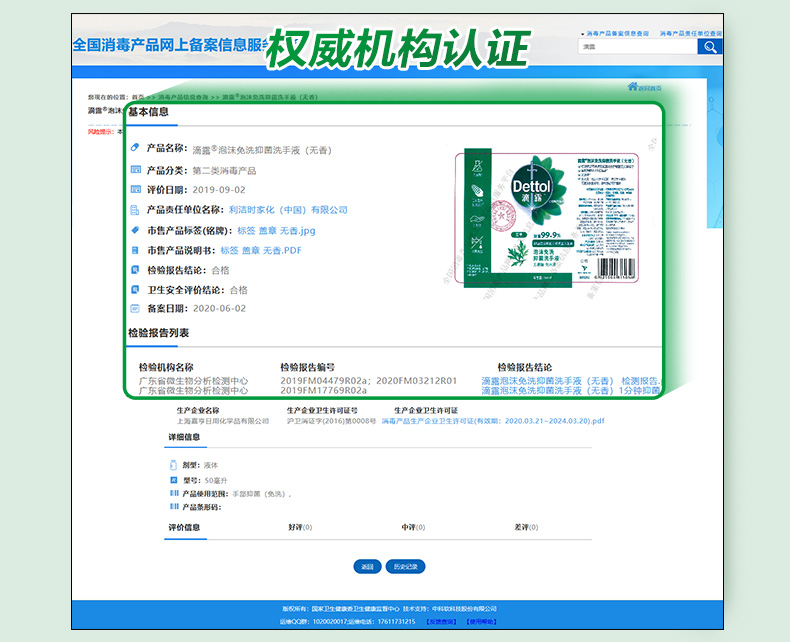Click the pill icon beside 产品名称
Screen dimensions: 790x642
(x=135, y=148)
